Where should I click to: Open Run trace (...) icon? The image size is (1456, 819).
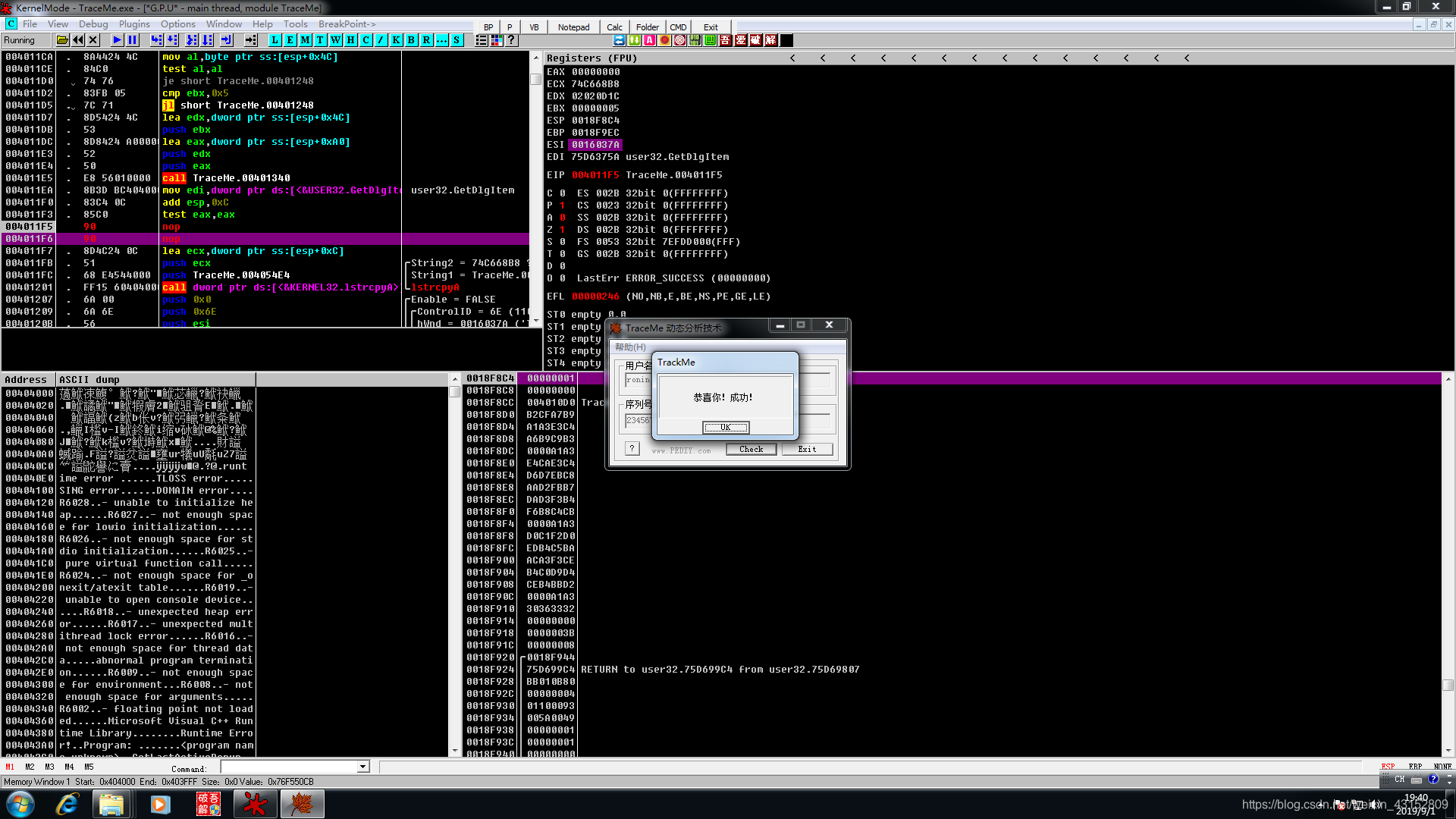pos(441,40)
